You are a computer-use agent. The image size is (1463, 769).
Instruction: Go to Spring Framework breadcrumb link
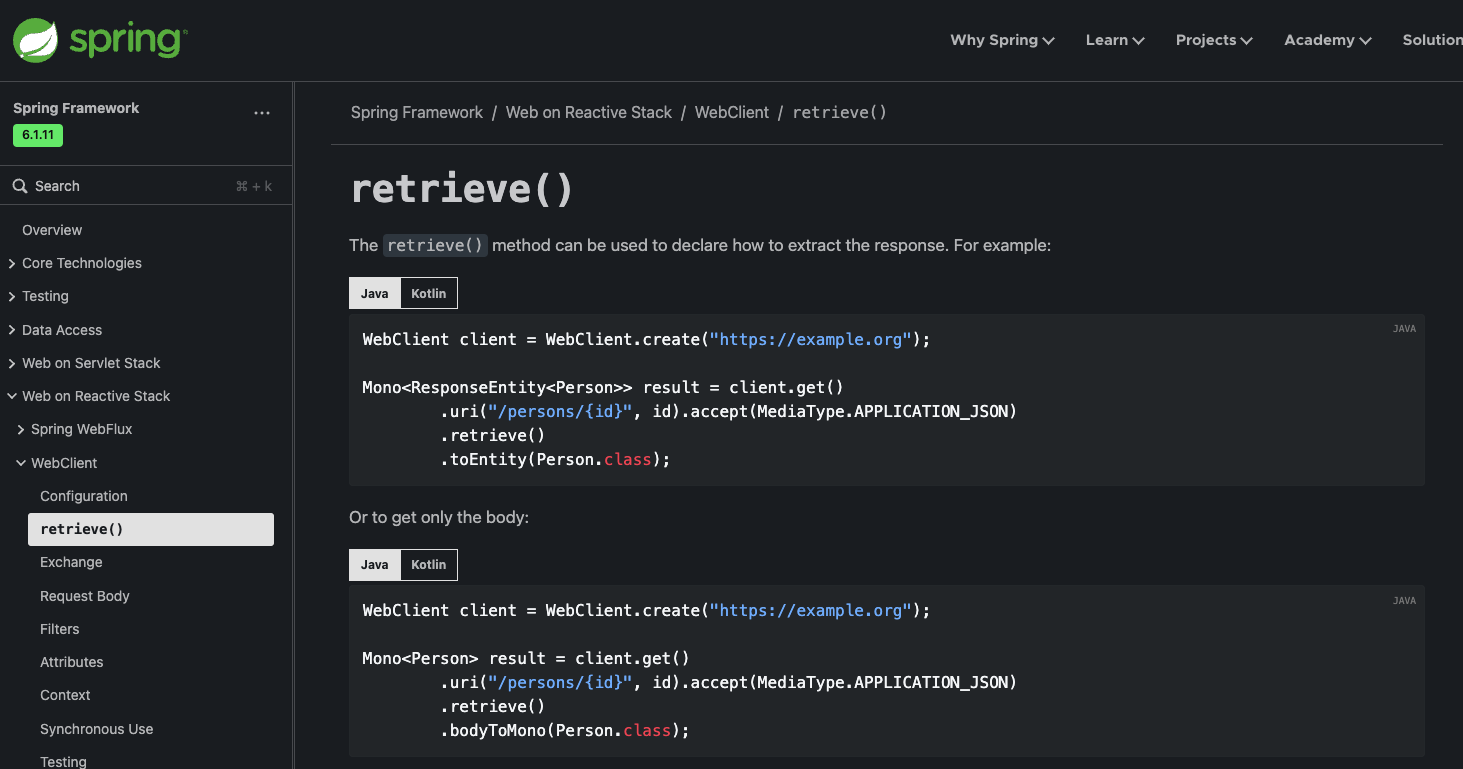[417, 112]
